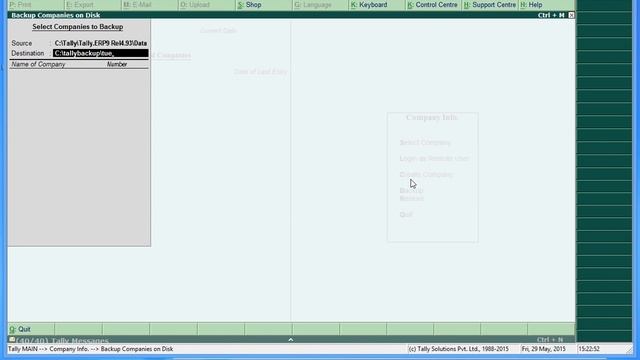Click the date Fri, 29 May, 2015 in status bar
Screen dimensions: 640x360
(x=543, y=349)
